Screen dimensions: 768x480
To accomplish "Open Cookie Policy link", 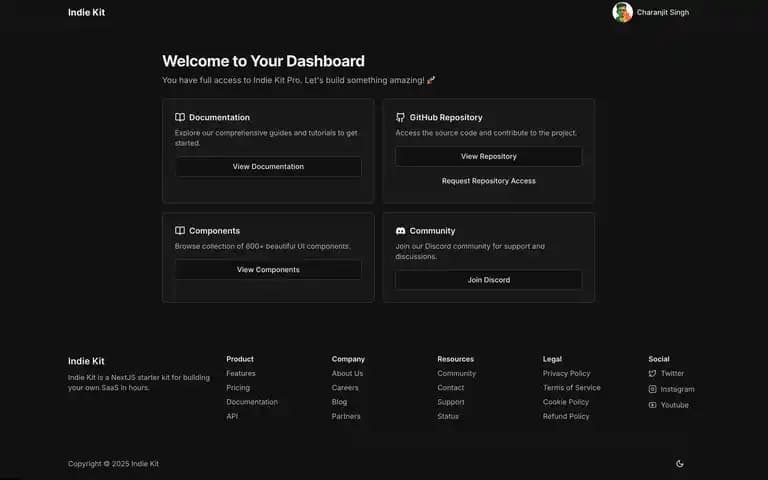I will click(566, 402).
